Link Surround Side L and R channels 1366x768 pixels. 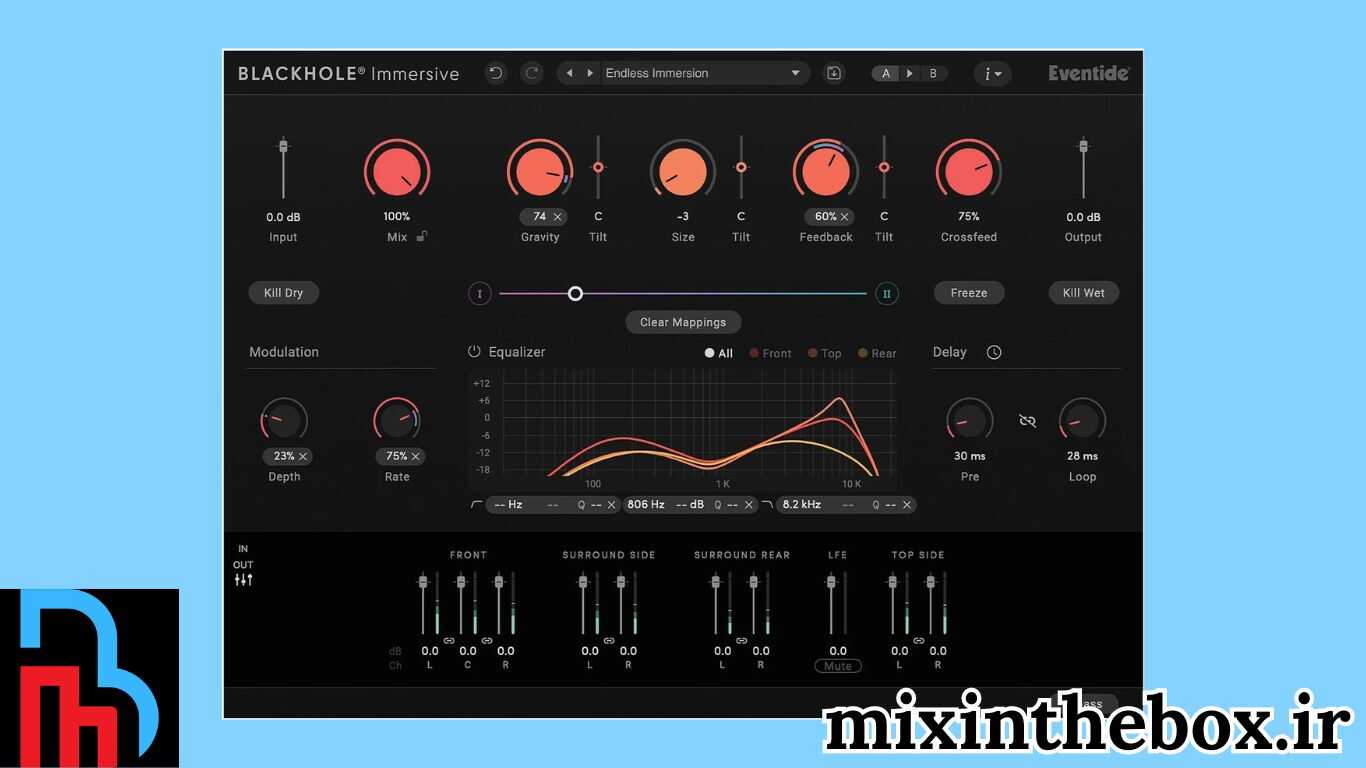[x=609, y=640]
